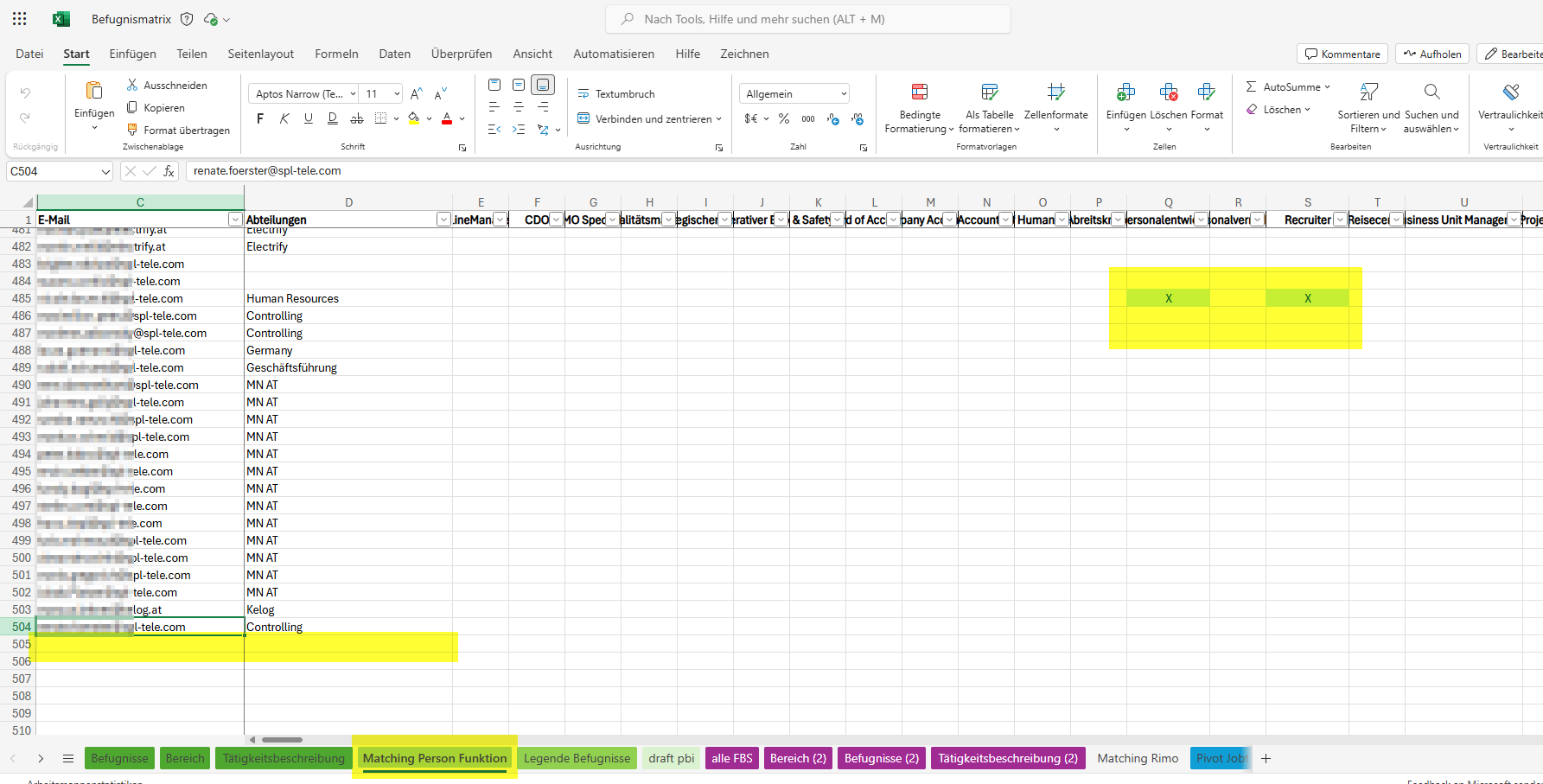
Task: Click the Kommentare button
Action: (1342, 54)
